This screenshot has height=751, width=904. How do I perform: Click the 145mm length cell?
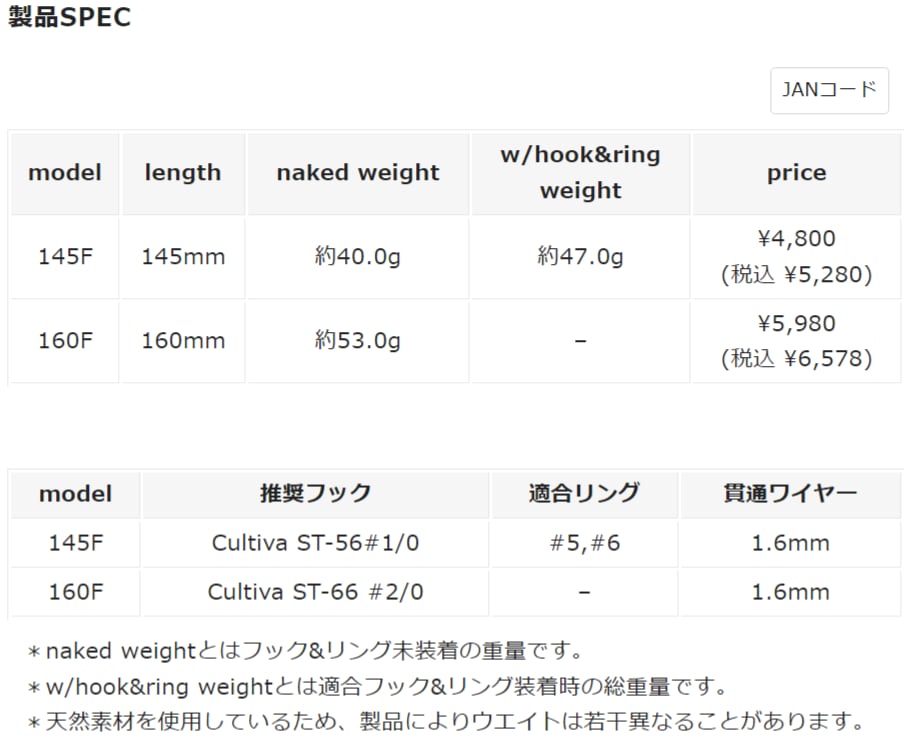coord(183,257)
